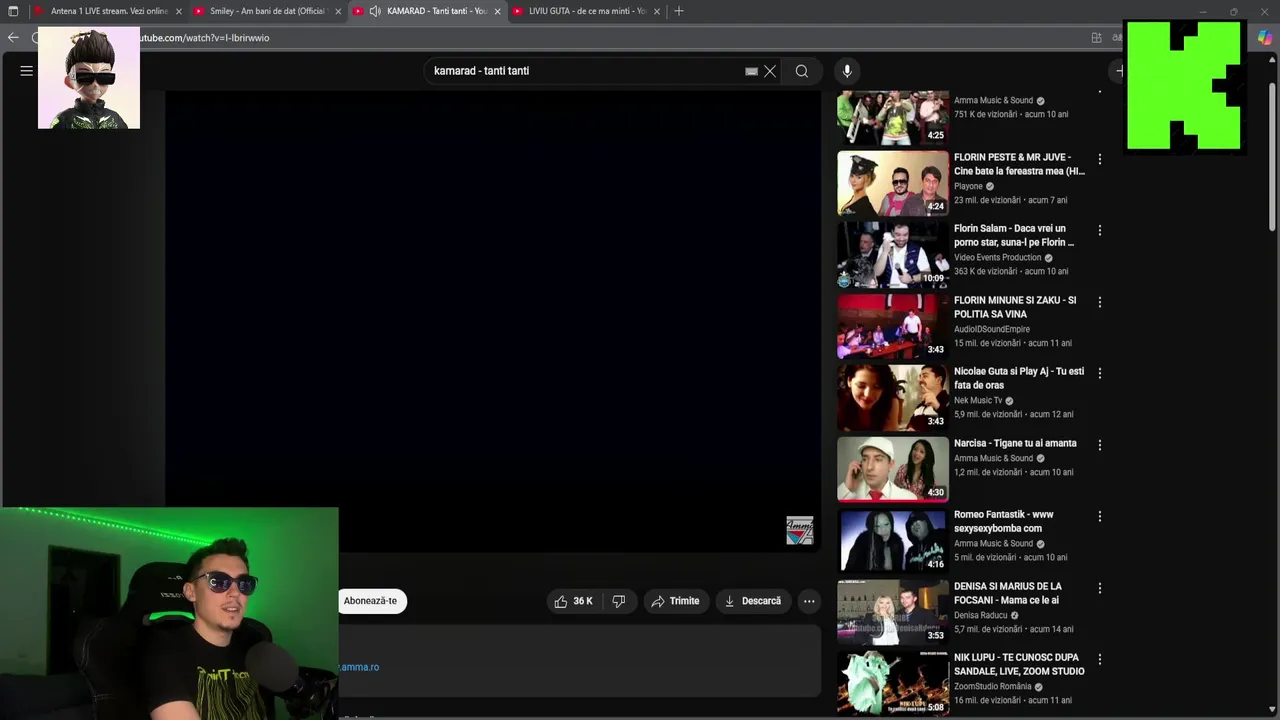Open options for NIK LUPU video
Screen dimensions: 1280x720
pyautogui.click(x=1100, y=659)
